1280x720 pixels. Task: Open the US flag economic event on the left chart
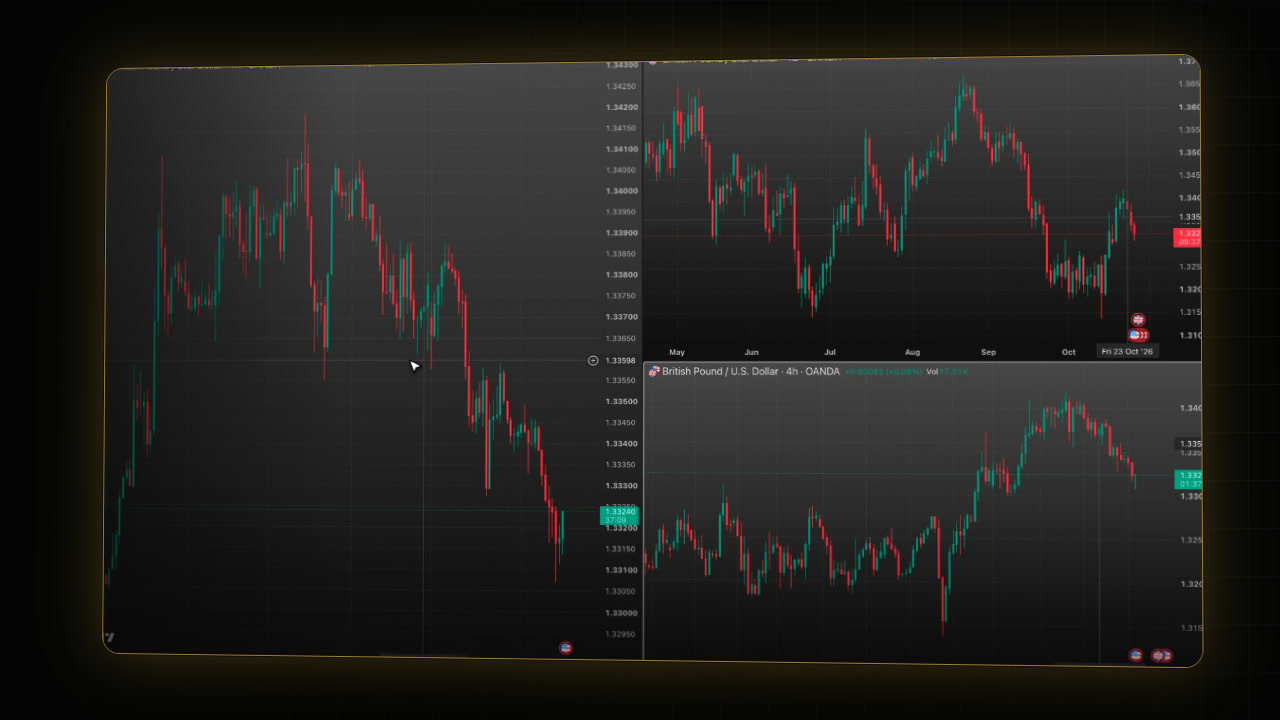click(x=566, y=648)
